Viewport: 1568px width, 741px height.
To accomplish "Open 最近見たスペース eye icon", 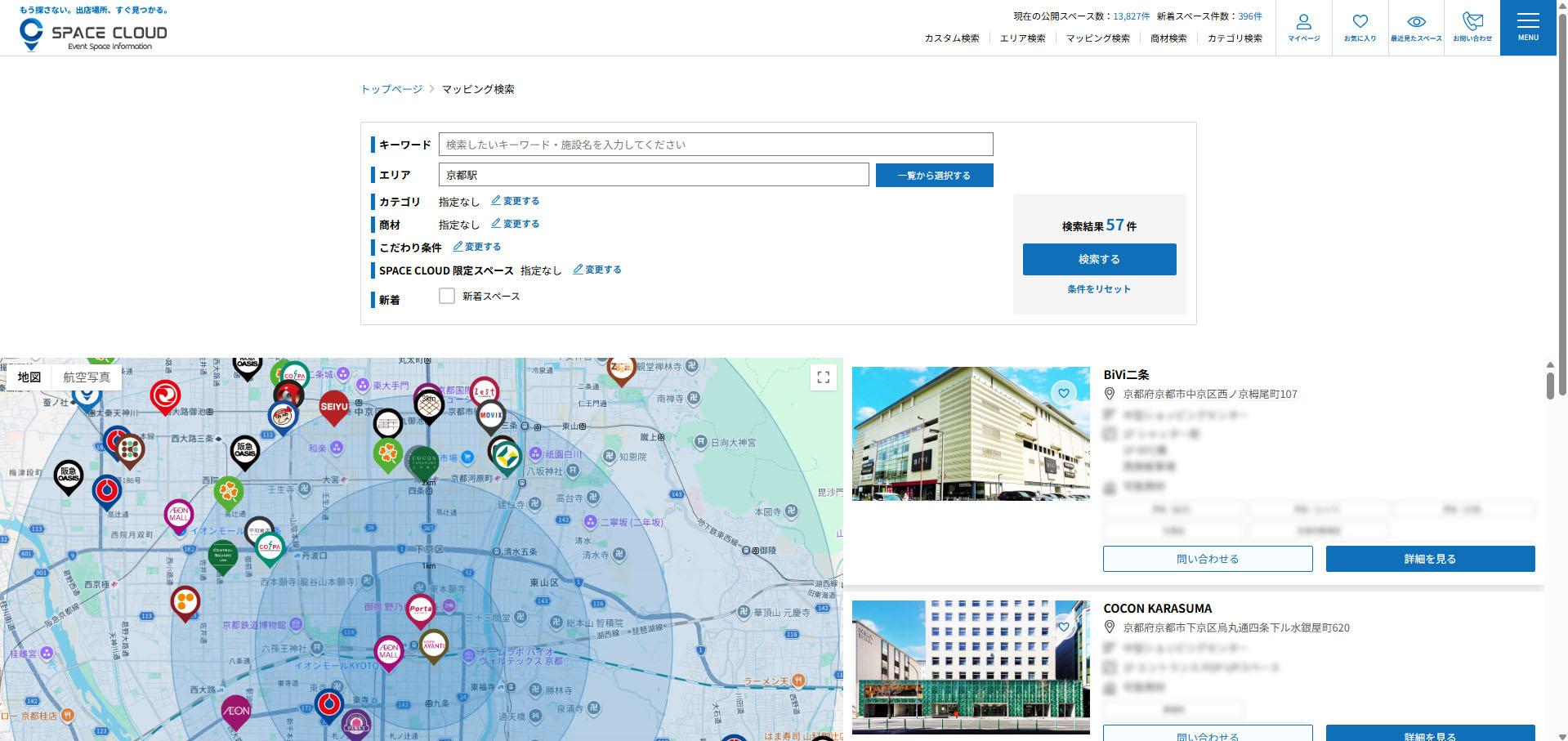I will (1416, 28).
